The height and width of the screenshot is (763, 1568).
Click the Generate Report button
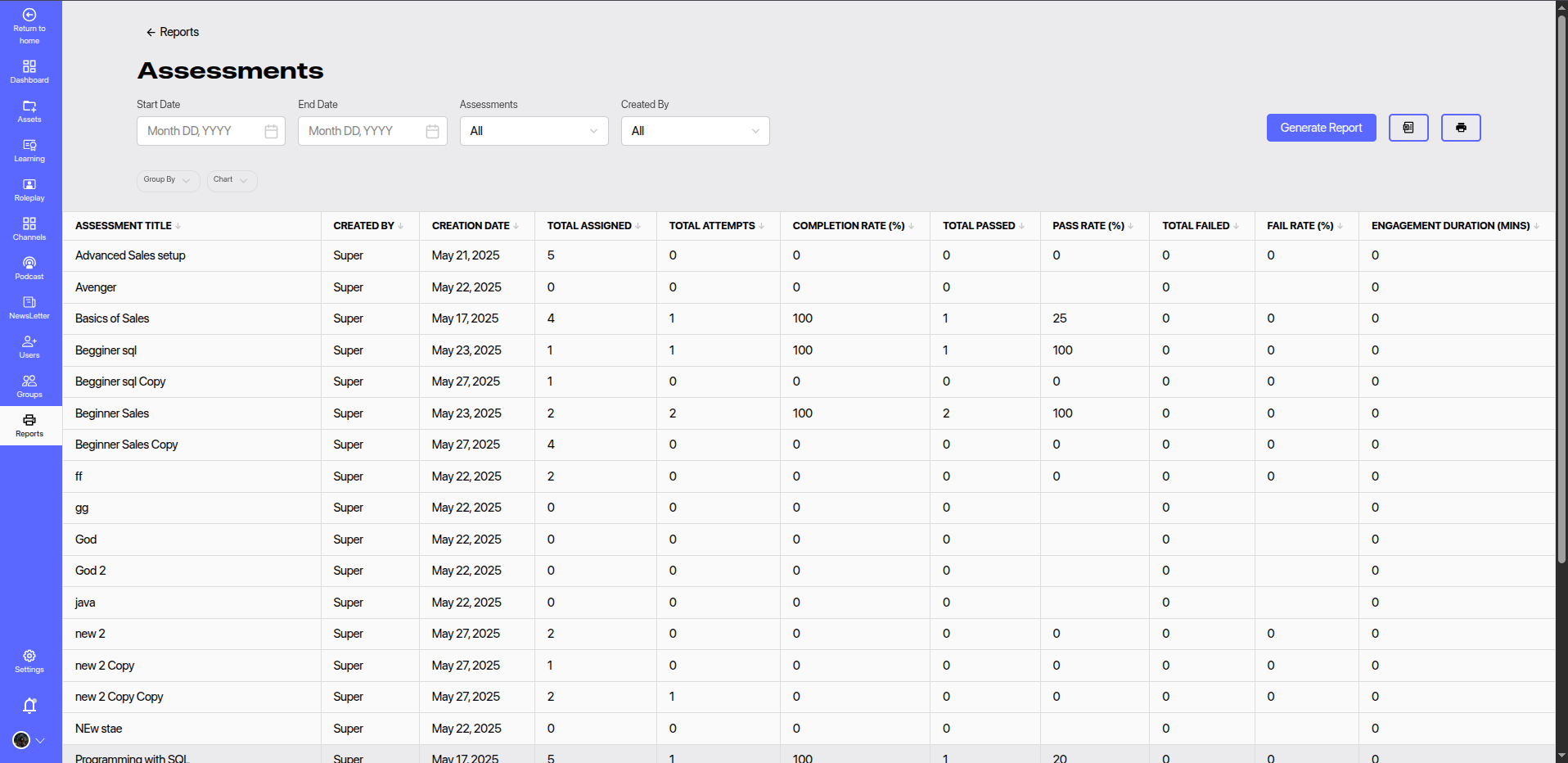tap(1320, 128)
